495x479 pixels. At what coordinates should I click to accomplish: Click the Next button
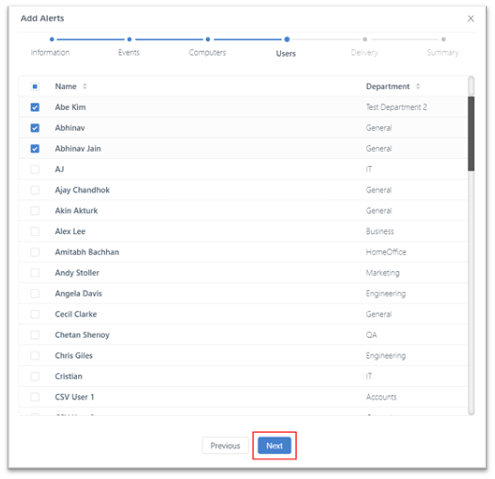(274, 446)
